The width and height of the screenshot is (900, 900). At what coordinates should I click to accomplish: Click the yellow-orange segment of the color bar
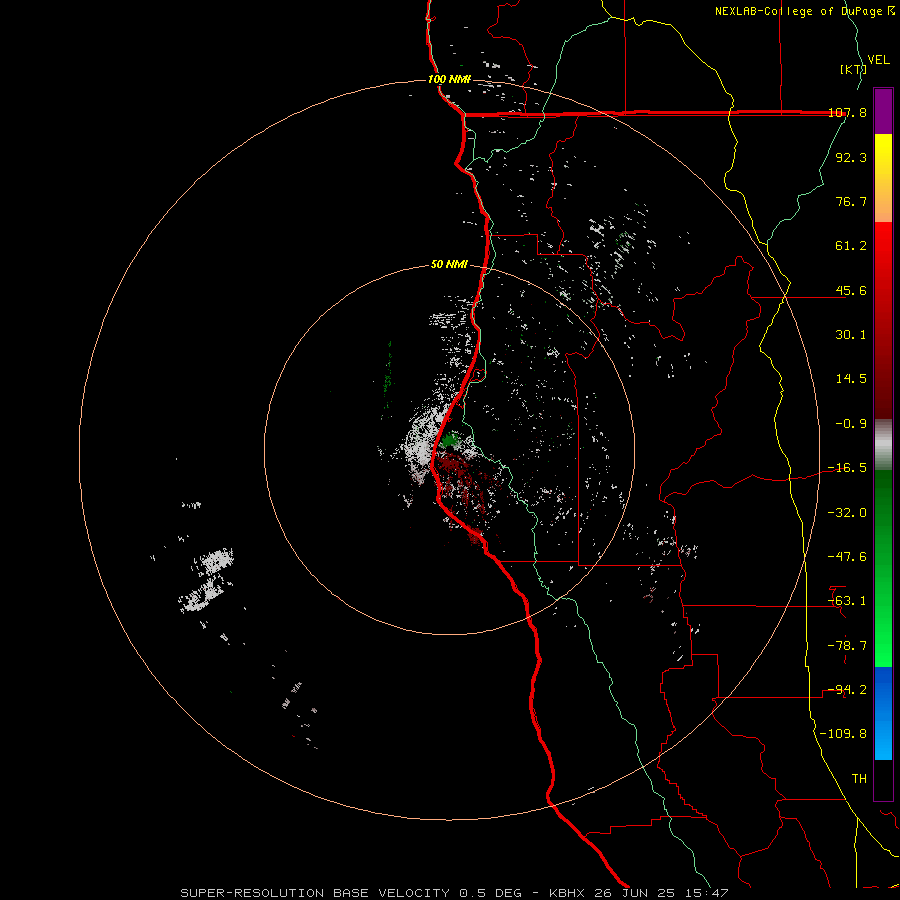pyautogui.click(x=883, y=178)
